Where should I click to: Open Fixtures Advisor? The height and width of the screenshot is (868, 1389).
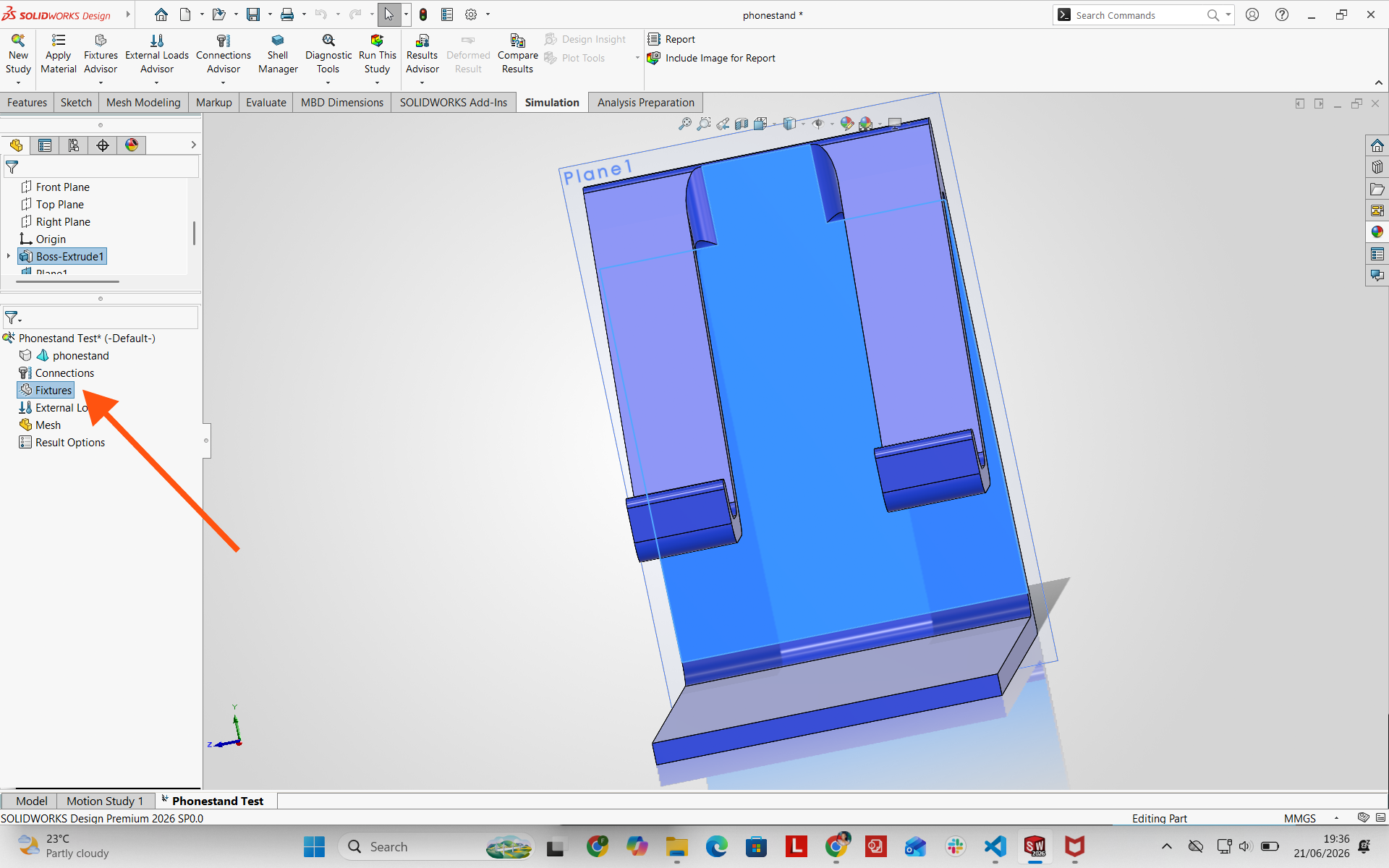coord(101,54)
